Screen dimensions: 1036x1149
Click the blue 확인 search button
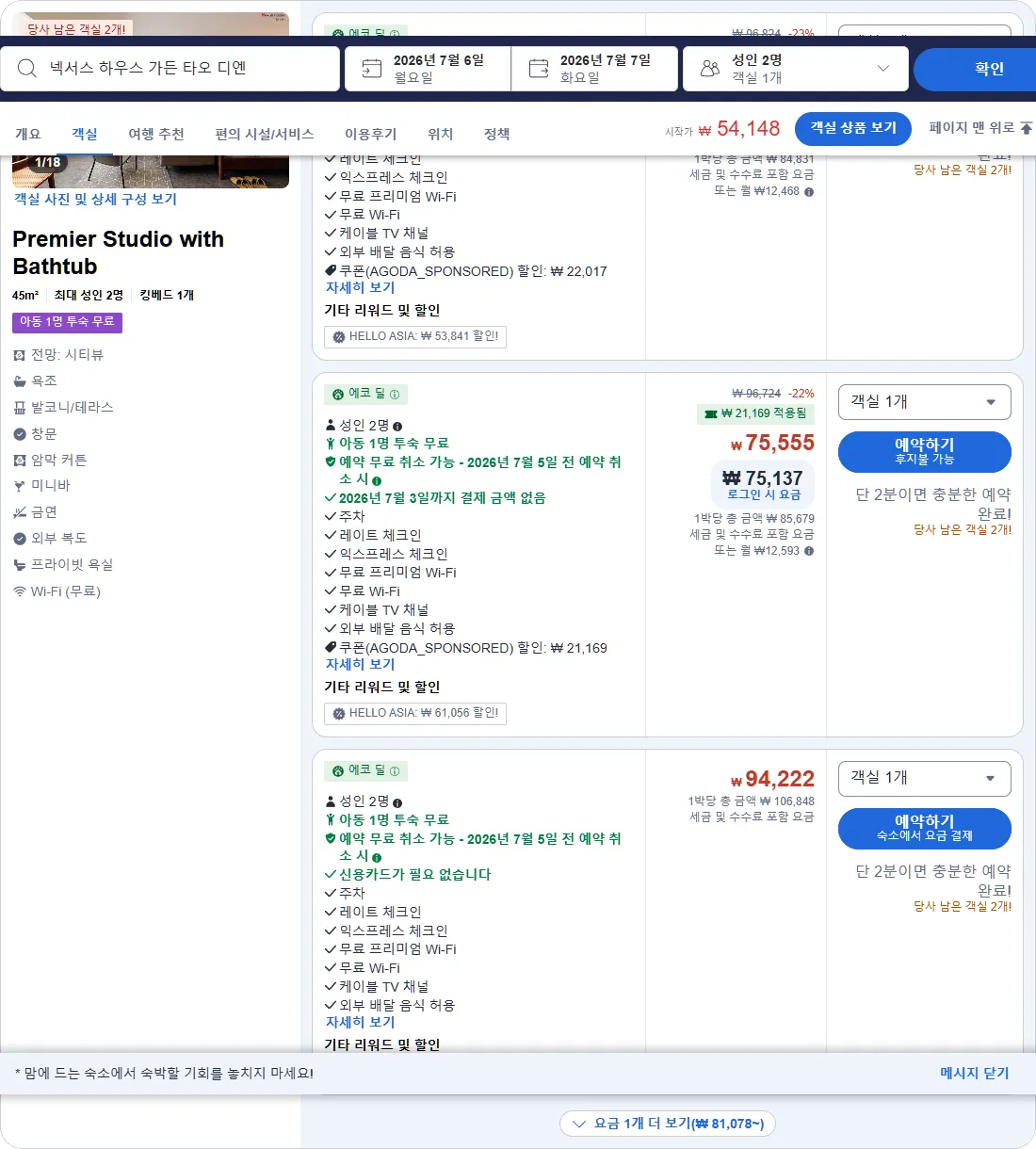click(974, 69)
